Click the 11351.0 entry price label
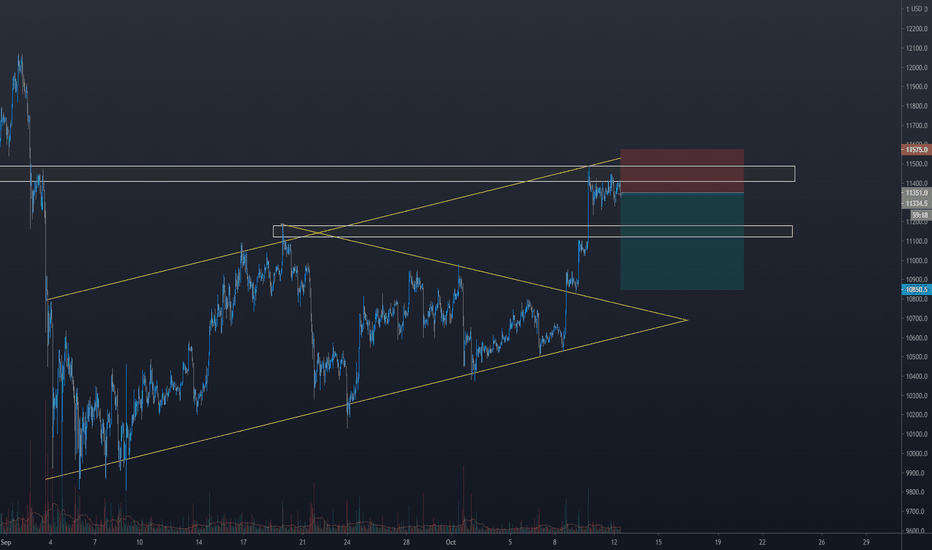The height and width of the screenshot is (550, 932). coord(917,193)
